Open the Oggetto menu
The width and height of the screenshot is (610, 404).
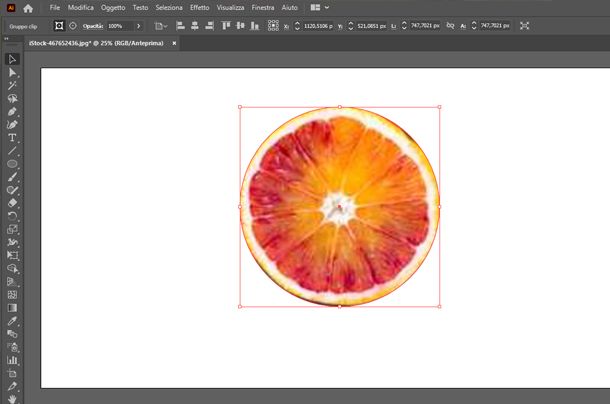pyautogui.click(x=113, y=8)
